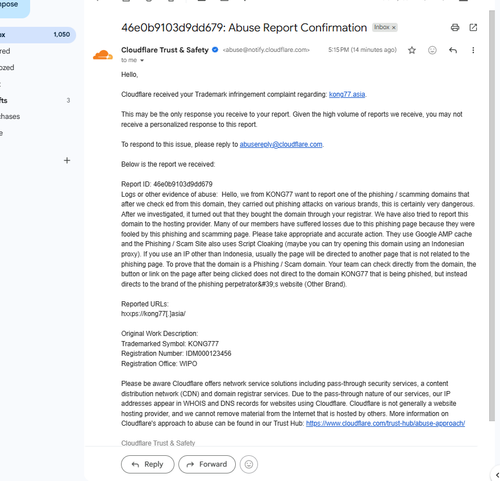
Task: Open the three-dot More options menu
Action: click(473, 50)
